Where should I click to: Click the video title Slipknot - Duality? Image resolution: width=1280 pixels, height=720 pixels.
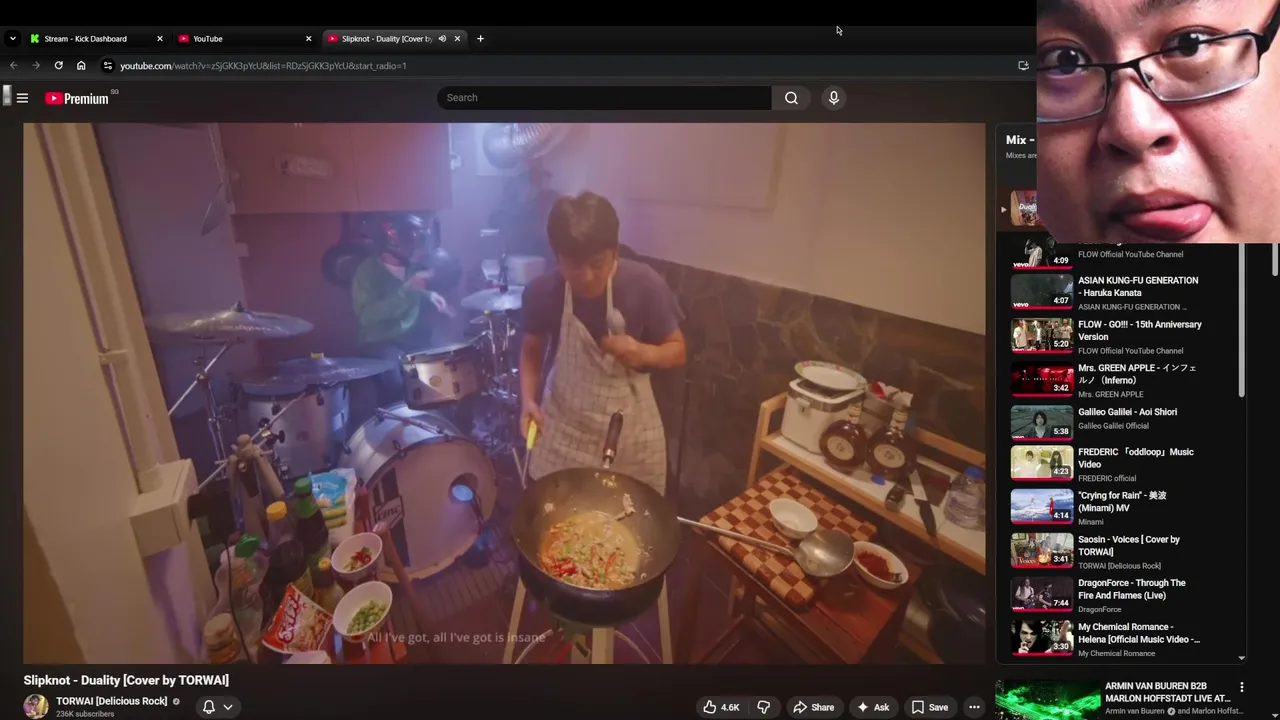[x=126, y=680]
